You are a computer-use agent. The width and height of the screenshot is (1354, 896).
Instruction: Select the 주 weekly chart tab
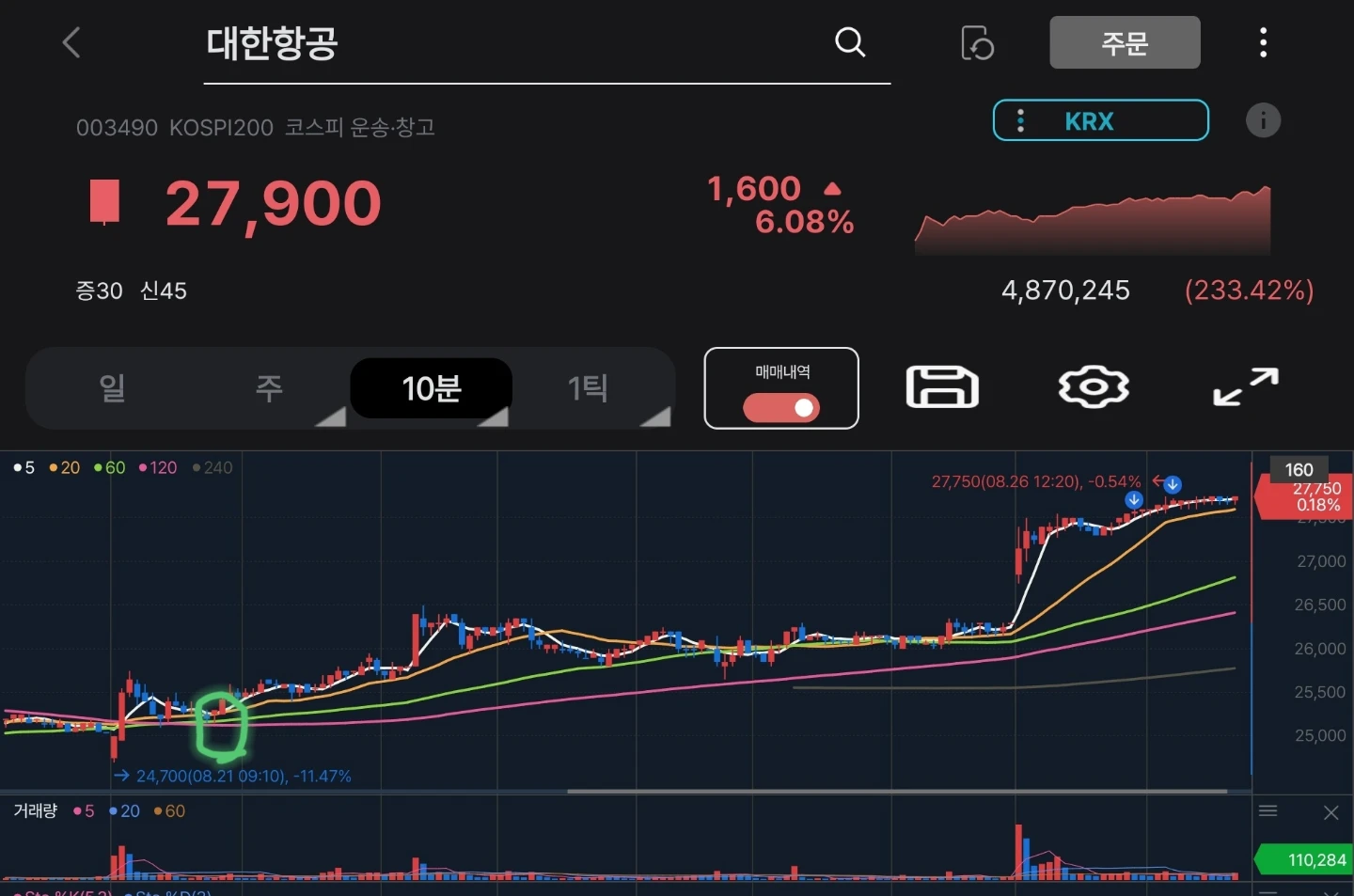pyautogui.click(x=269, y=387)
